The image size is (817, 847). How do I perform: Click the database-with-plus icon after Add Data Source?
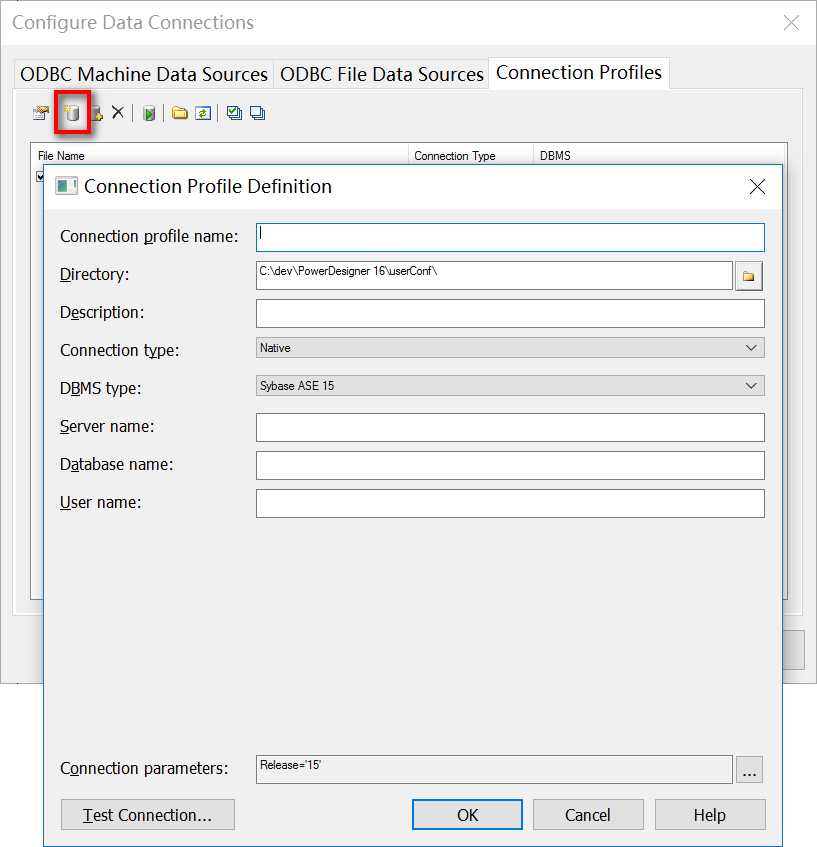(x=97, y=113)
